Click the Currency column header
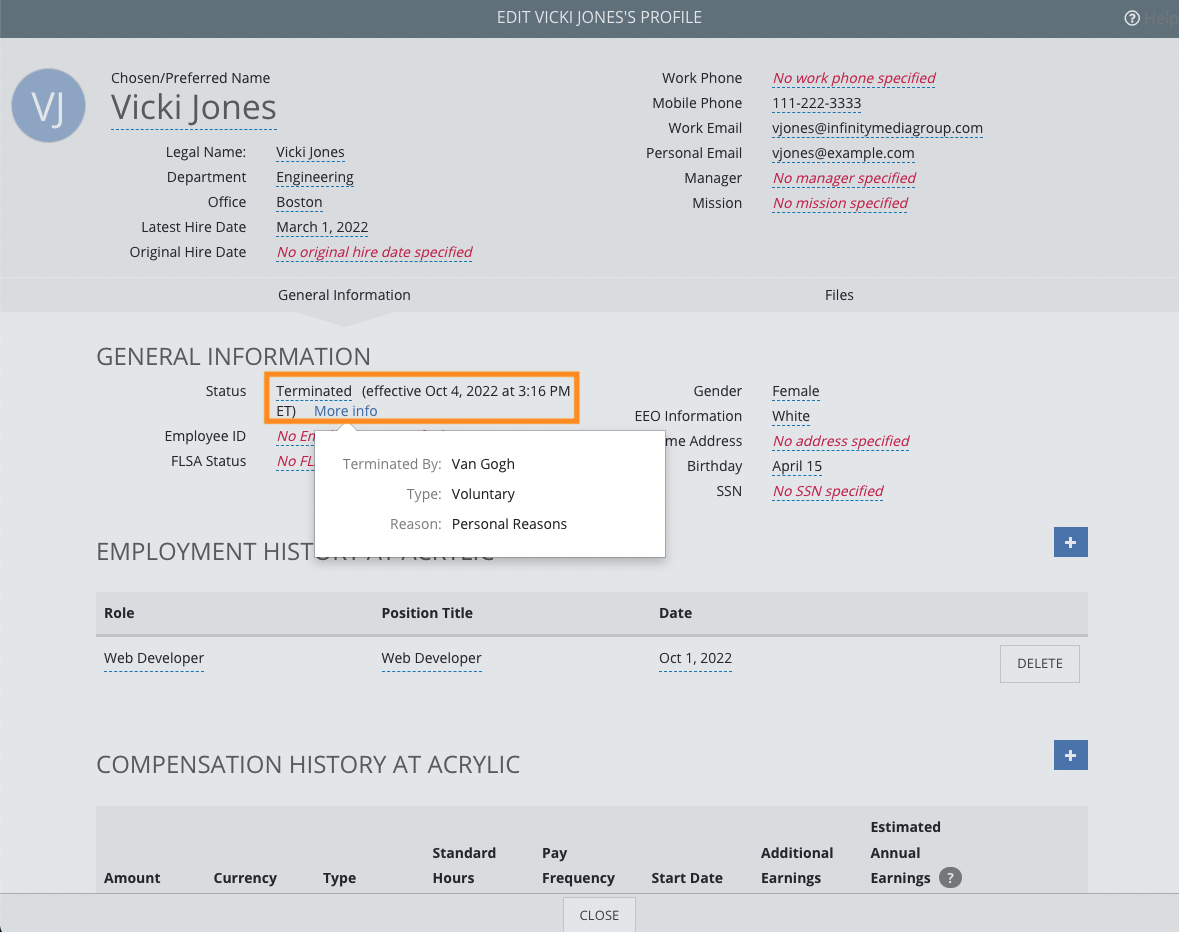 coord(245,878)
